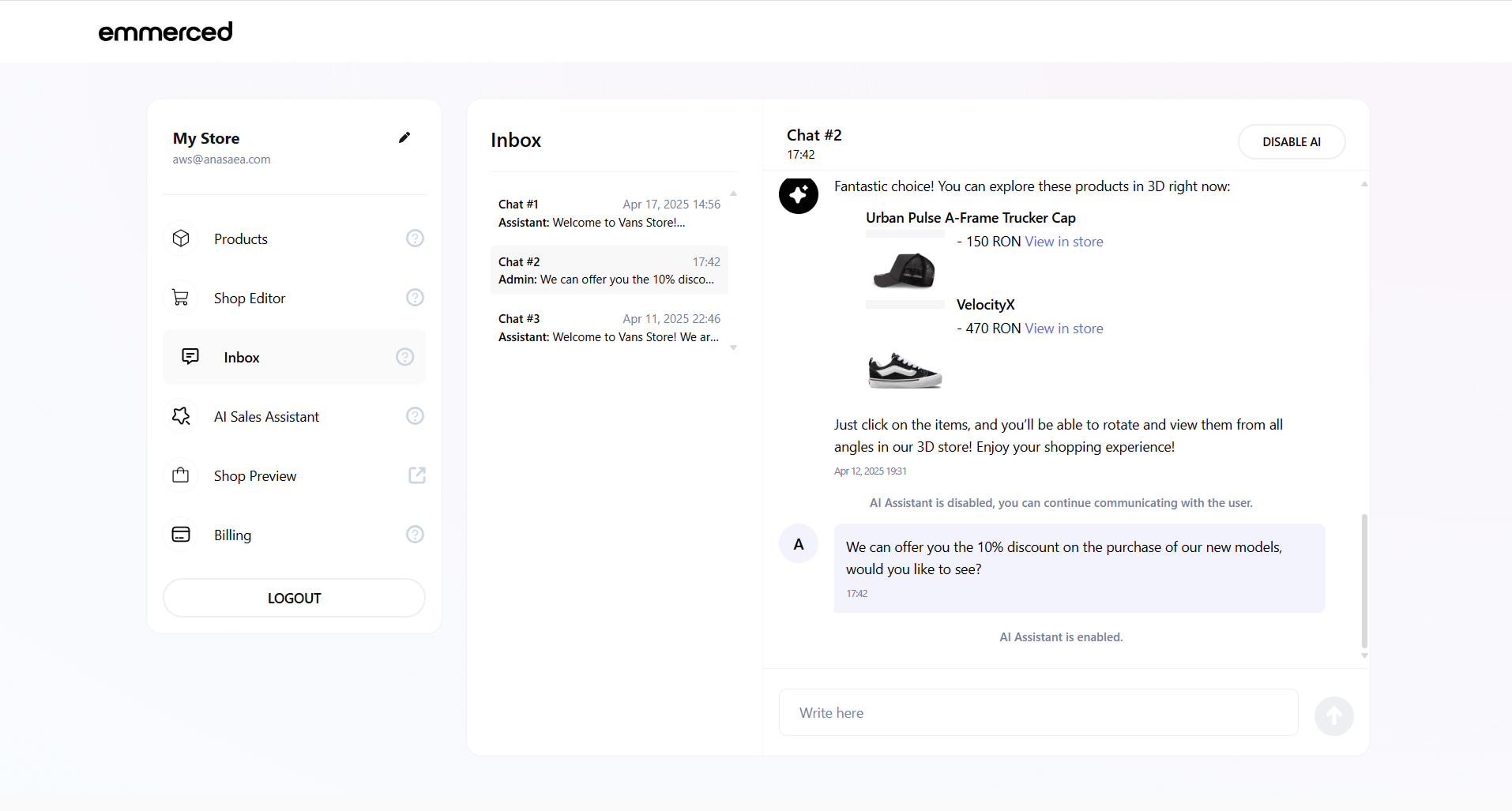Image resolution: width=1512 pixels, height=811 pixels.
Task: Open the Billing menu item
Action: 232,535
